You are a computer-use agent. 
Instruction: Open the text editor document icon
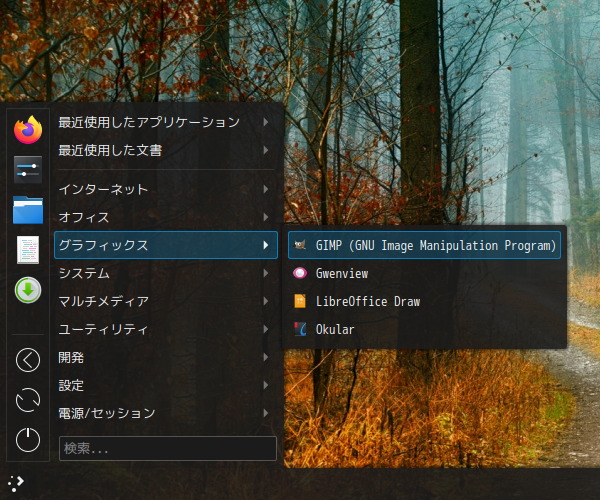coord(28,250)
